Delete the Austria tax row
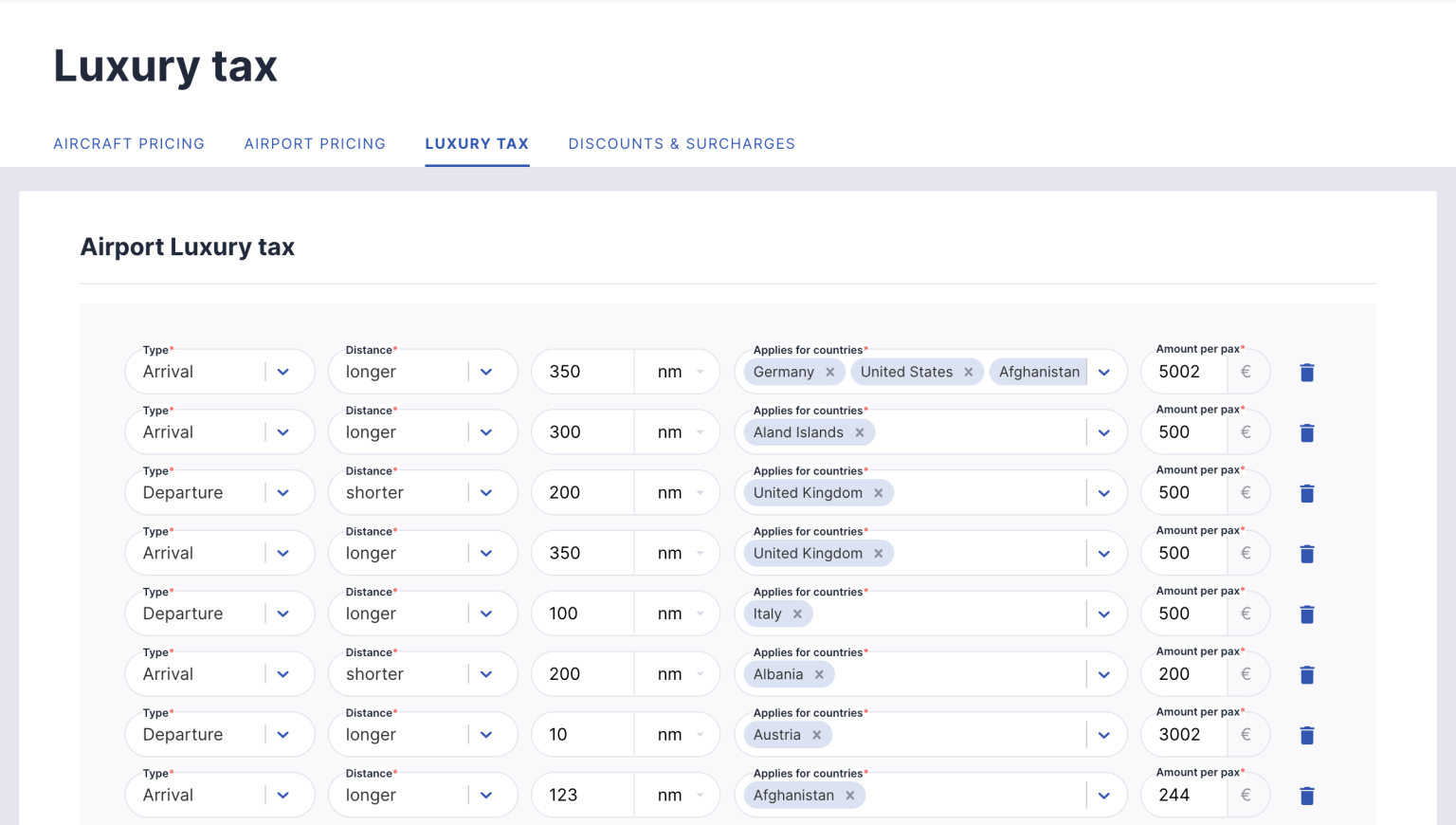Screen dimensions: 1456x825 pos(1306,736)
